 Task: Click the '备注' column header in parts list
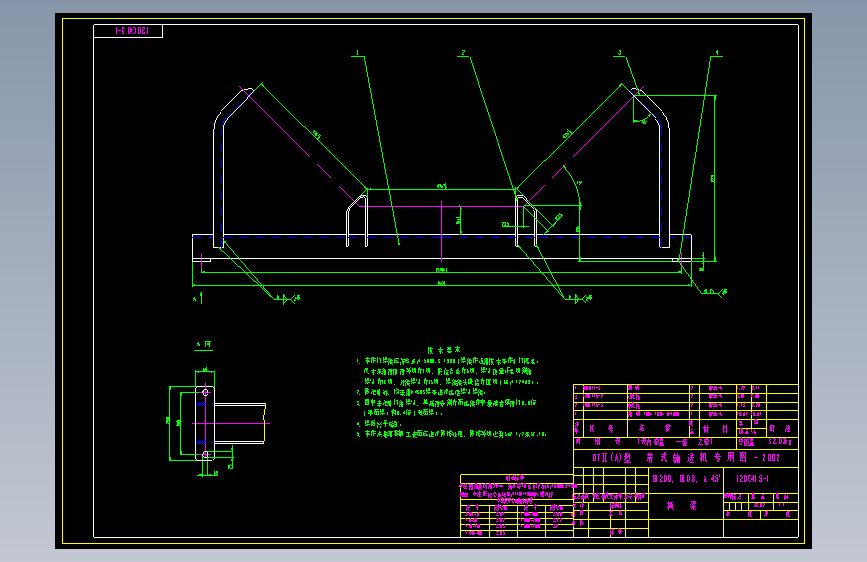[x=780, y=428]
